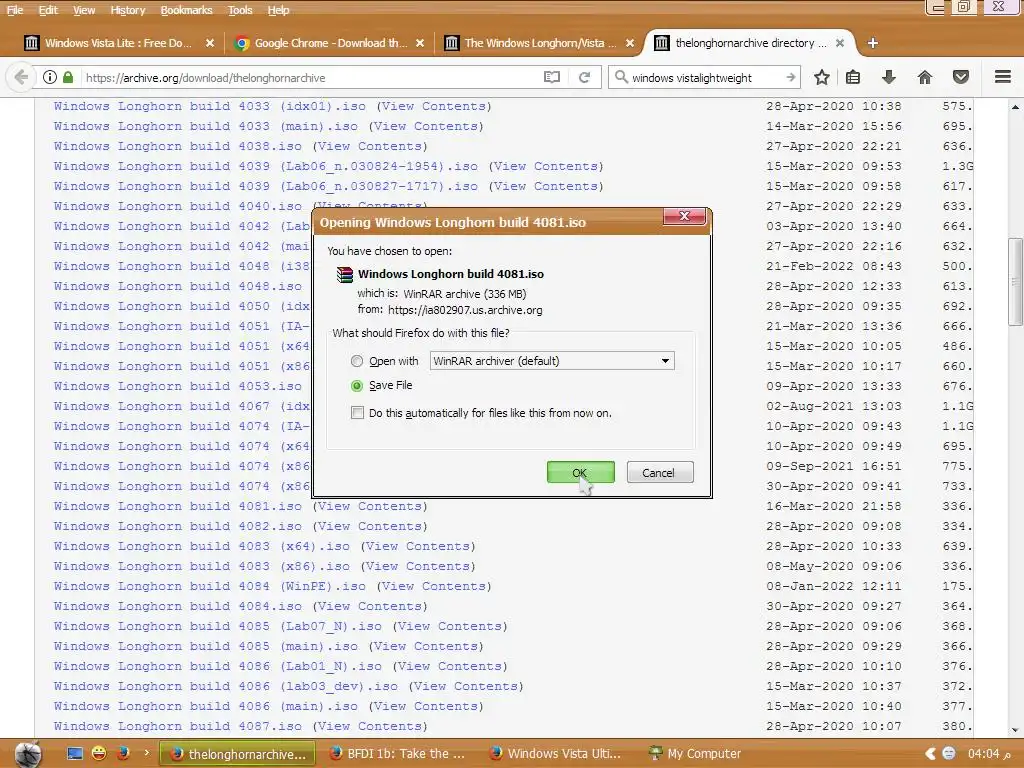Click the search magnifier icon
Image resolution: width=1024 pixels, height=768 pixels.
pyautogui.click(x=620, y=77)
